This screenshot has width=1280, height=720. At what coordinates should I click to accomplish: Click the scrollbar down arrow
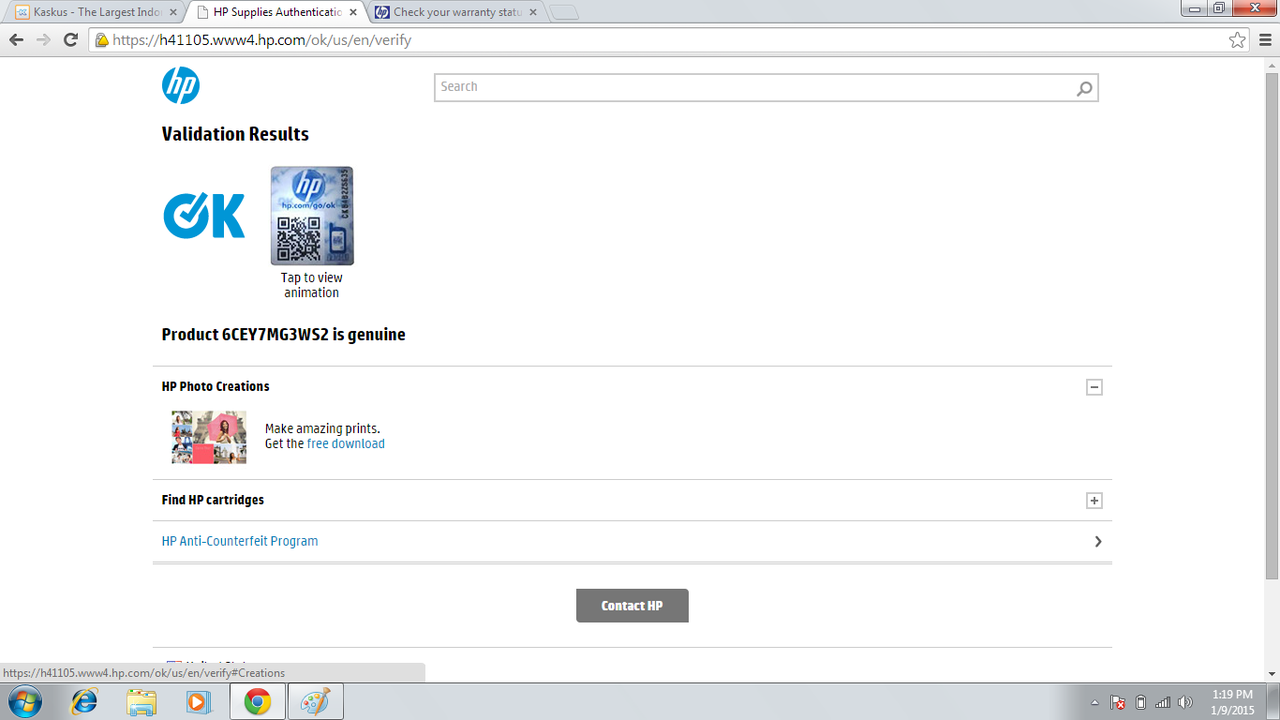pos(1272,675)
